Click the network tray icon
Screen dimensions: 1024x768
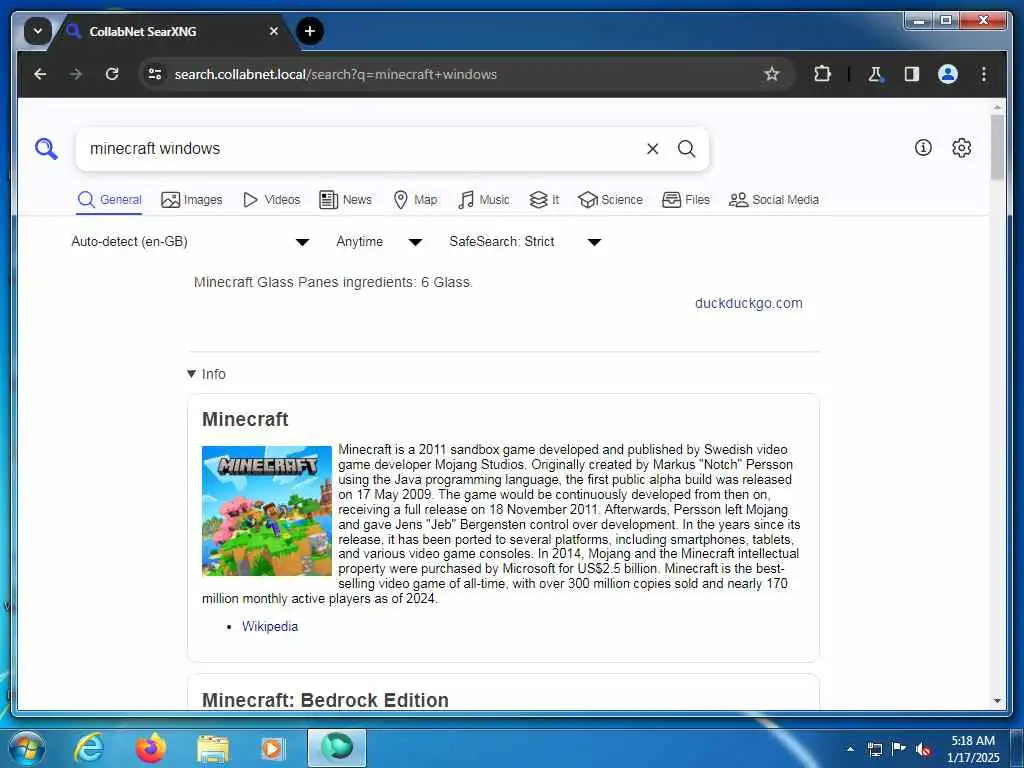tap(874, 749)
